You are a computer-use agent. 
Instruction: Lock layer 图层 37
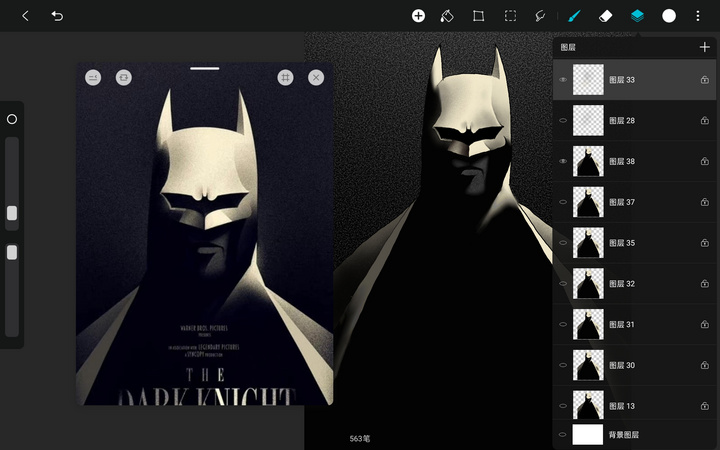(x=704, y=202)
